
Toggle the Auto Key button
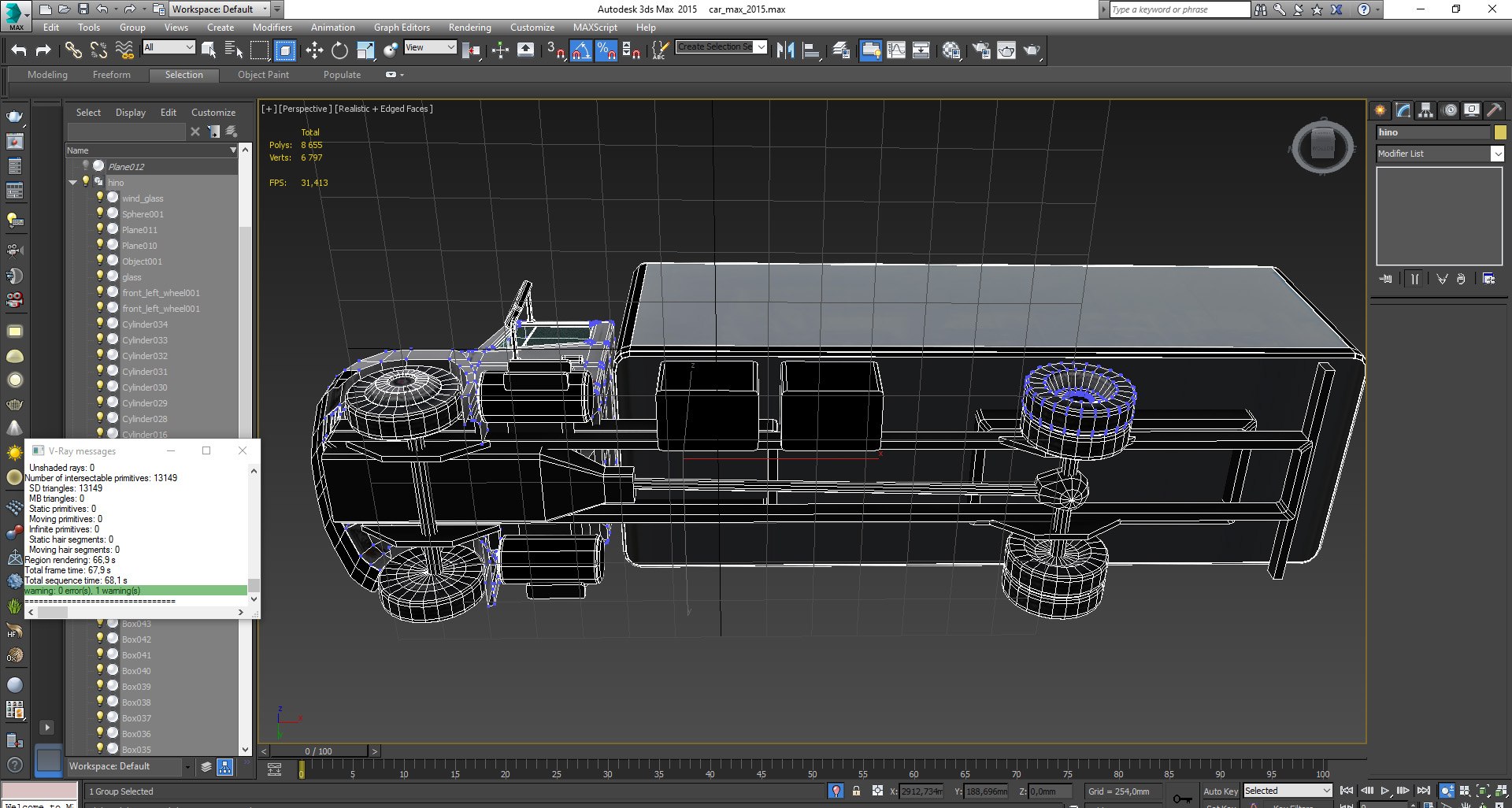(1220, 791)
